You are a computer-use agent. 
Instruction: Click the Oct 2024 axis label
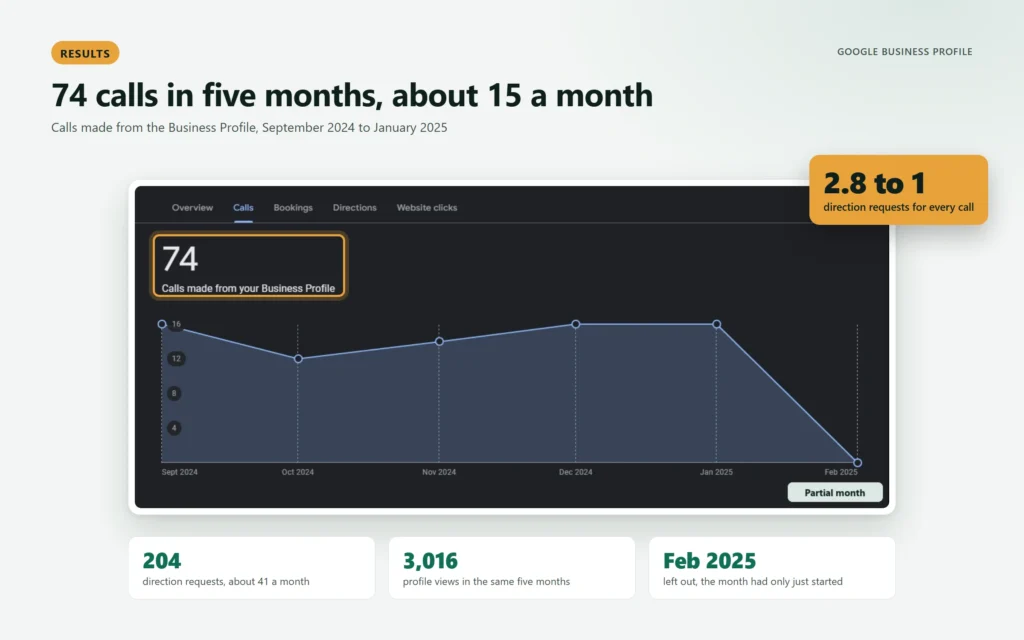click(x=298, y=472)
